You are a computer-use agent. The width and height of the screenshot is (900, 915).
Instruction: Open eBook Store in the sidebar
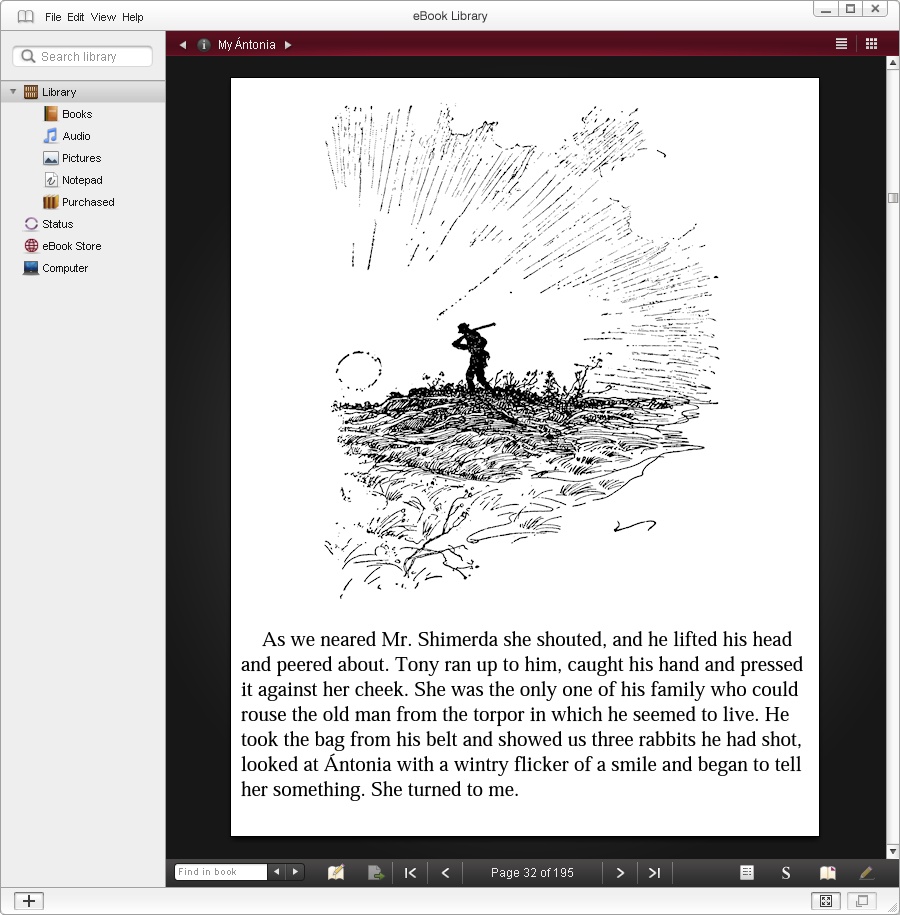[x=71, y=246]
